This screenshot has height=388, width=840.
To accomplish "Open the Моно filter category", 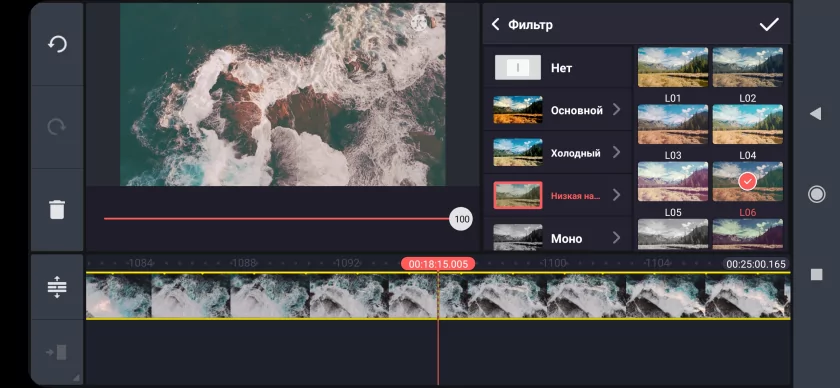I will pyautogui.click(x=558, y=237).
